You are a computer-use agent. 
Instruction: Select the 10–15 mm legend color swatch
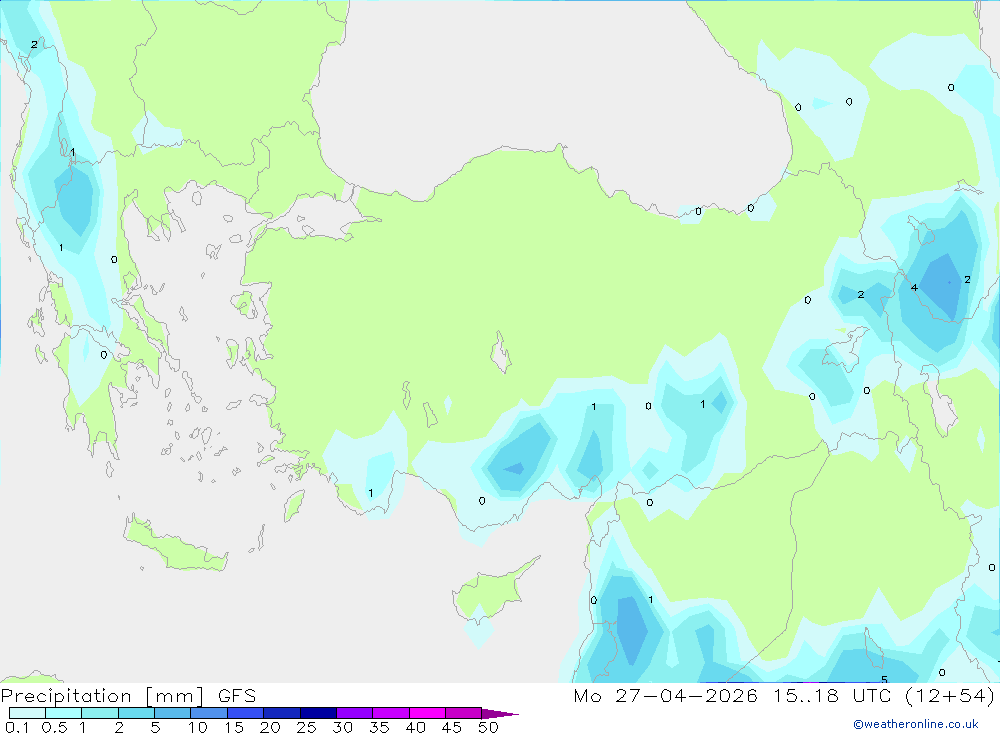point(209,713)
